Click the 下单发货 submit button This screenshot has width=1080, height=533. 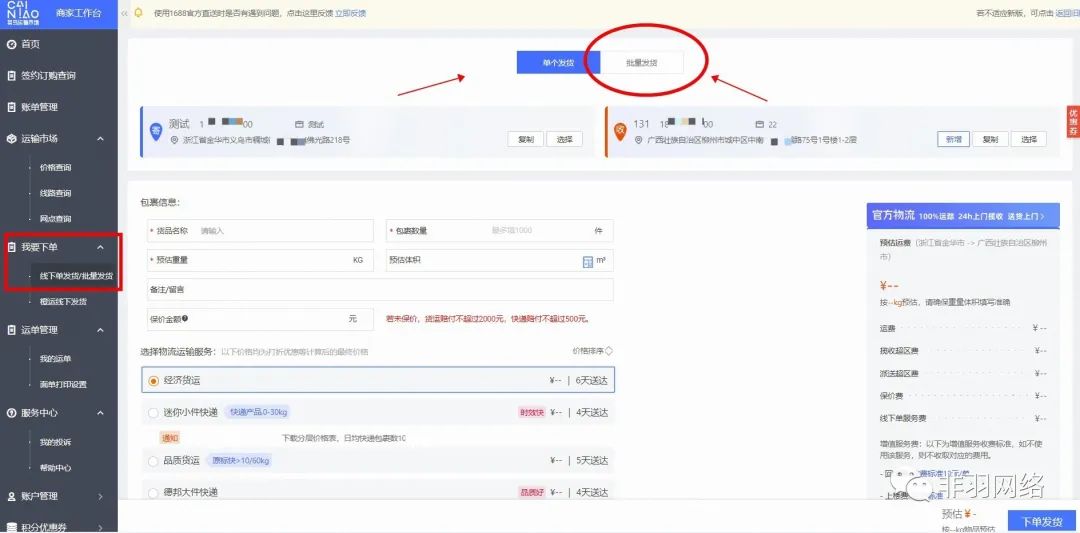1035,522
